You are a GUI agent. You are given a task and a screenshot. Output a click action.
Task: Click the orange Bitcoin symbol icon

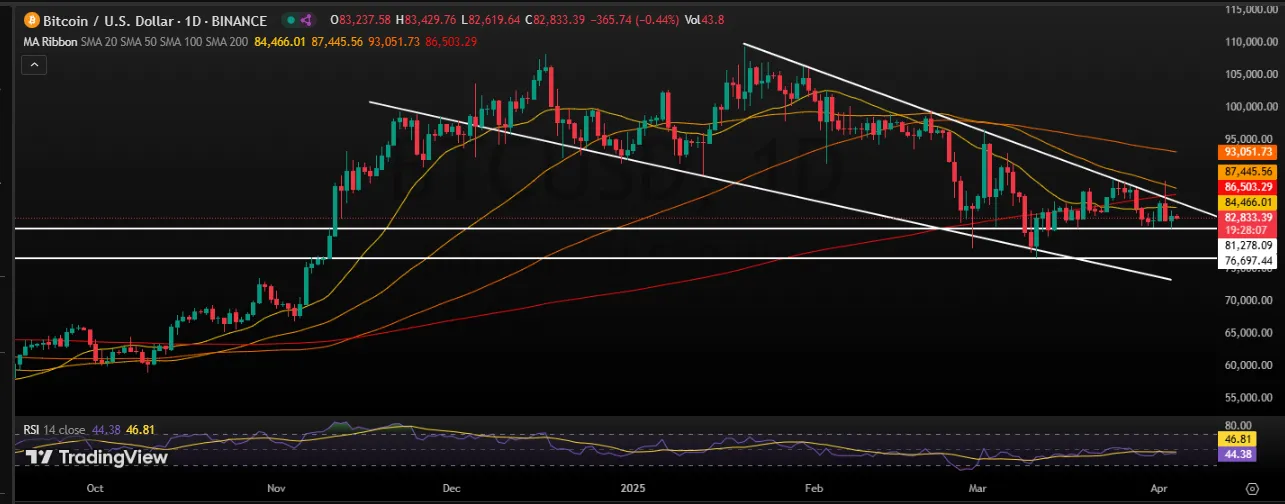tap(31, 20)
